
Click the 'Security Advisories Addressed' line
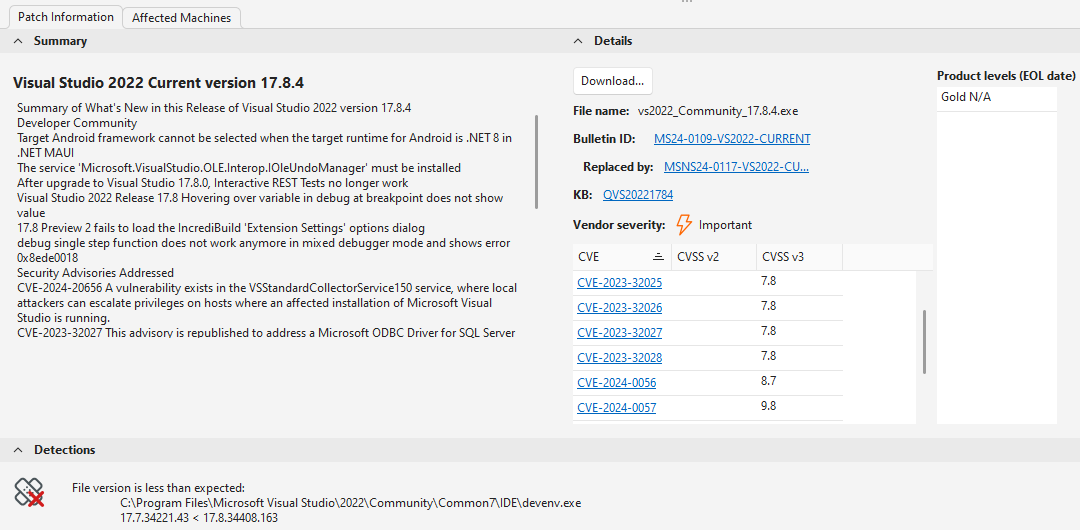[x=96, y=273]
